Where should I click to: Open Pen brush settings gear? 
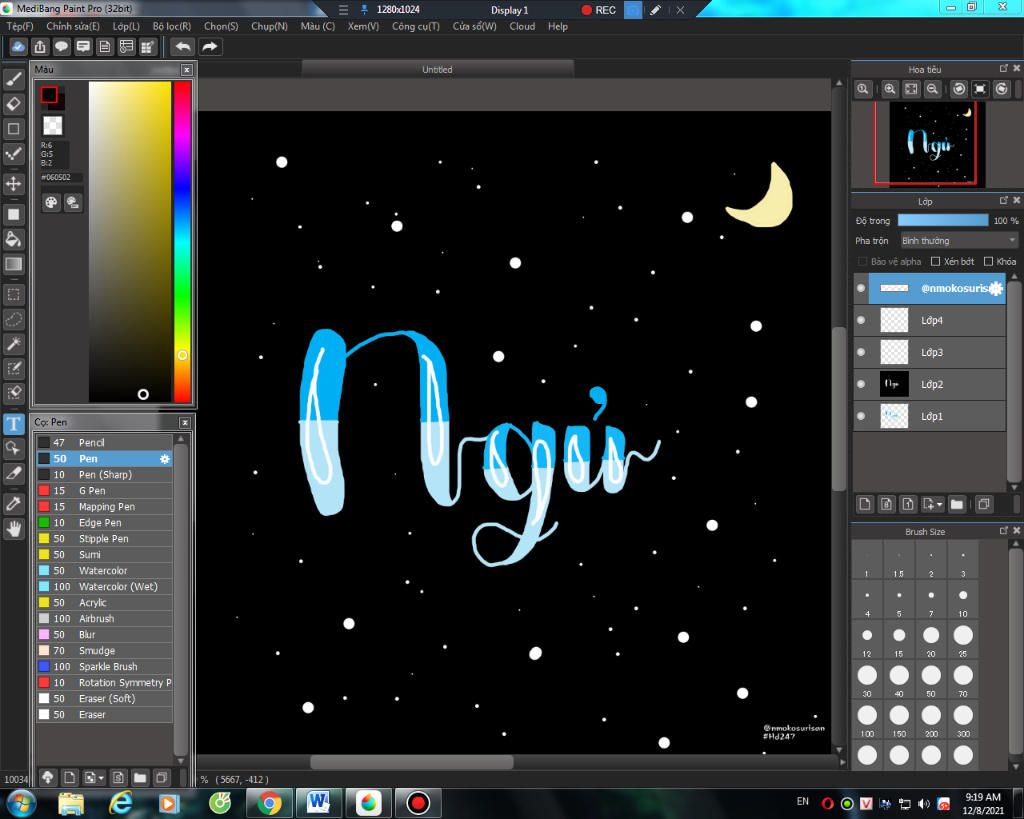pyautogui.click(x=165, y=458)
